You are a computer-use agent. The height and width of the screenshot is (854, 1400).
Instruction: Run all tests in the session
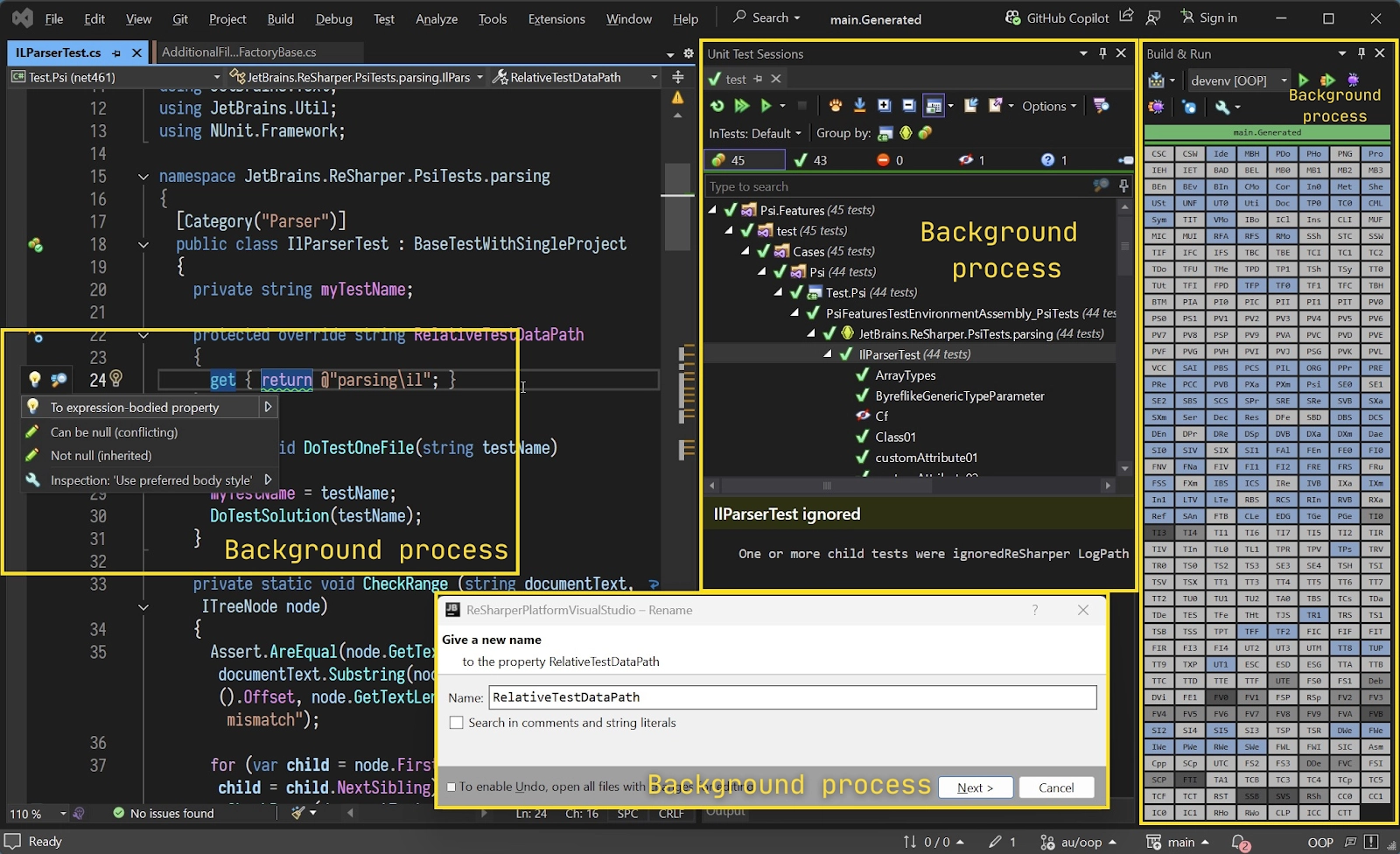pyautogui.click(x=742, y=106)
